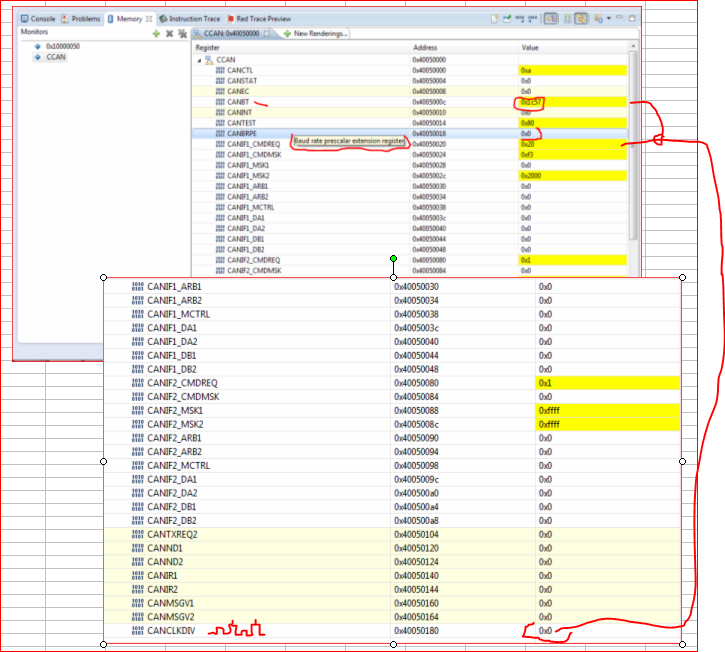725x652 pixels.
Task: Collapse the CCAN peripheral tree node
Action: [199, 60]
